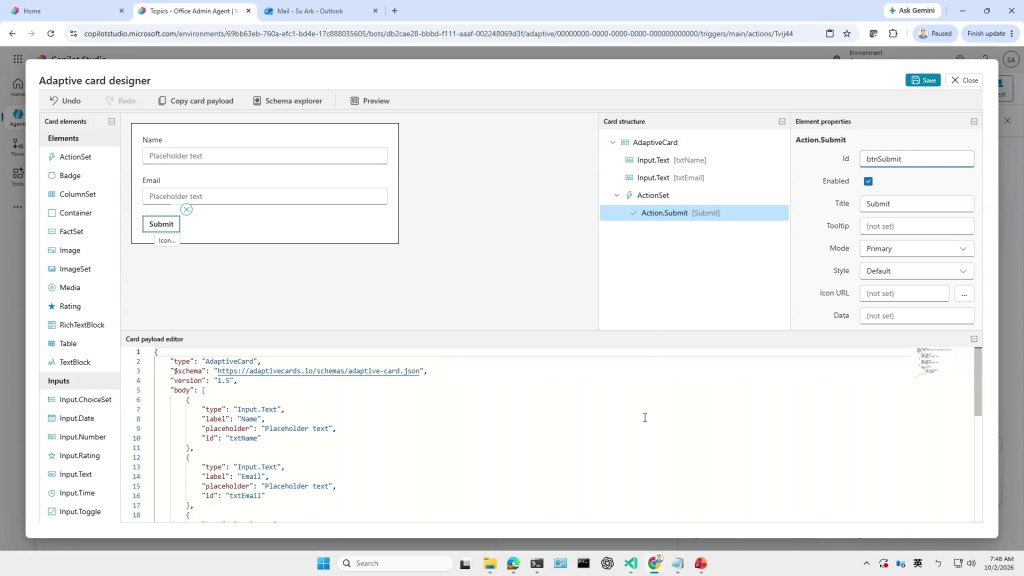Screen dimensions: 1024x576
Task: Open the Style dropdown set to Default
Action: pos(916,271)
